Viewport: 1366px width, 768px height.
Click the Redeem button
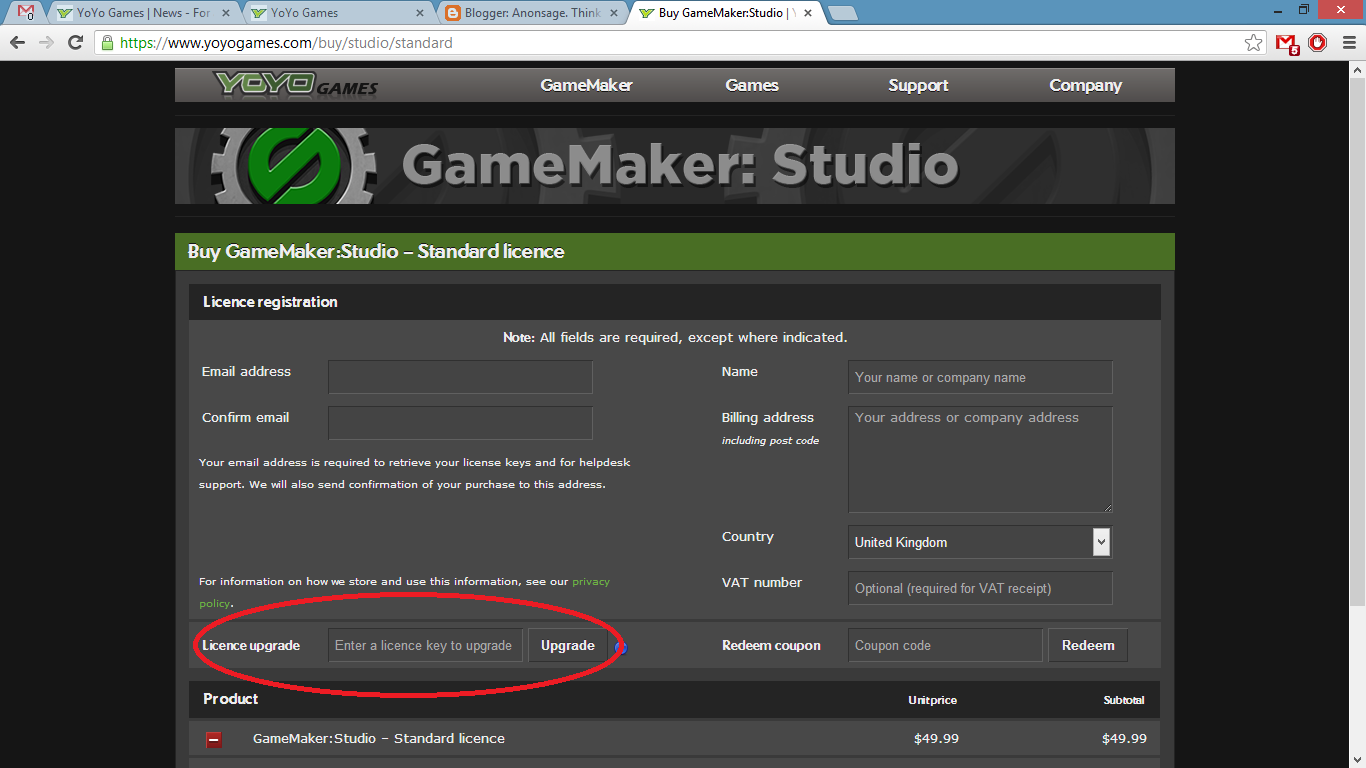tap(1088, 645)
